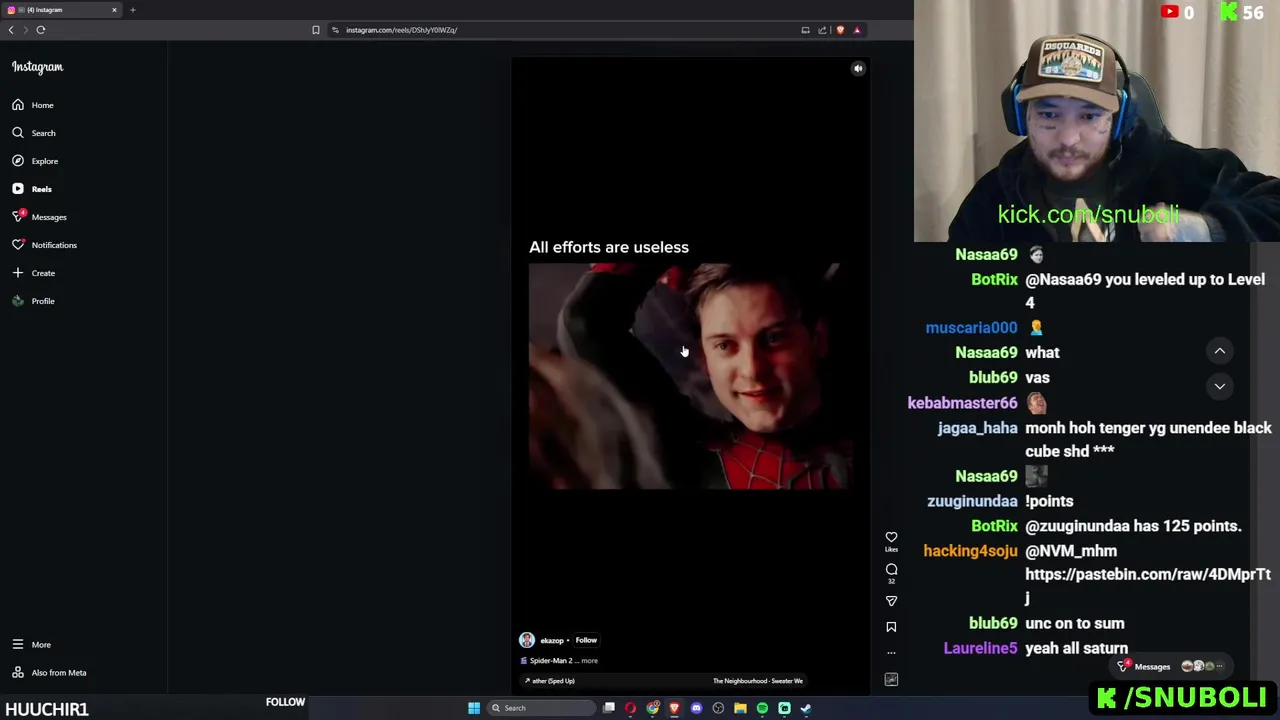Pause the Spider-Man reel video
Screen dimensions: 1280x720
tap(690, 376)
